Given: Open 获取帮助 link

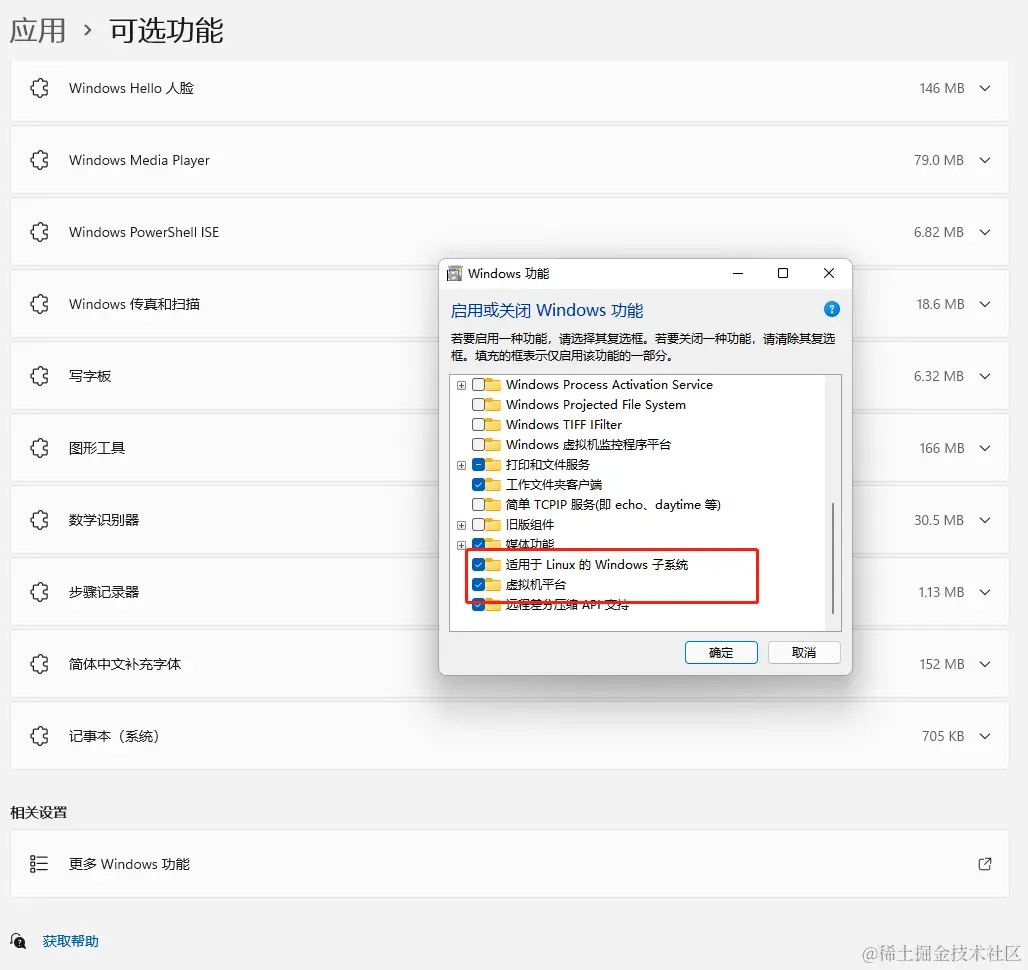Looking at the screenshot, I should (x=70, y=941).
